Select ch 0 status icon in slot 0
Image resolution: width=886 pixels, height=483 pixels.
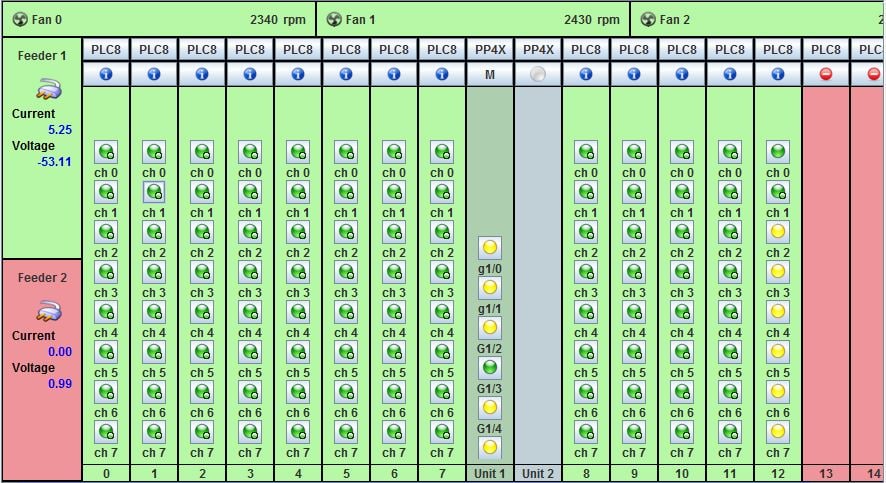[106, 152]
